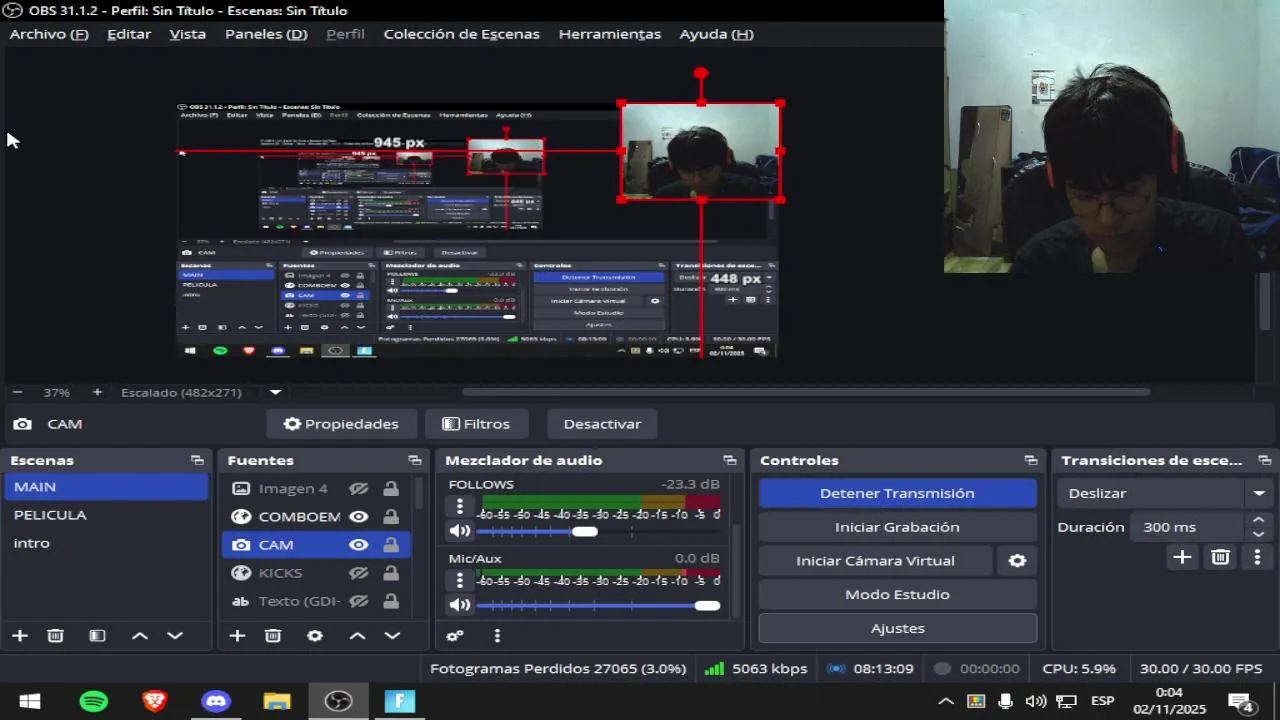Viewport: 1280px width, 720px height.
Task: Move scene down arrow in Escenas panel
Action: point(175,635)
